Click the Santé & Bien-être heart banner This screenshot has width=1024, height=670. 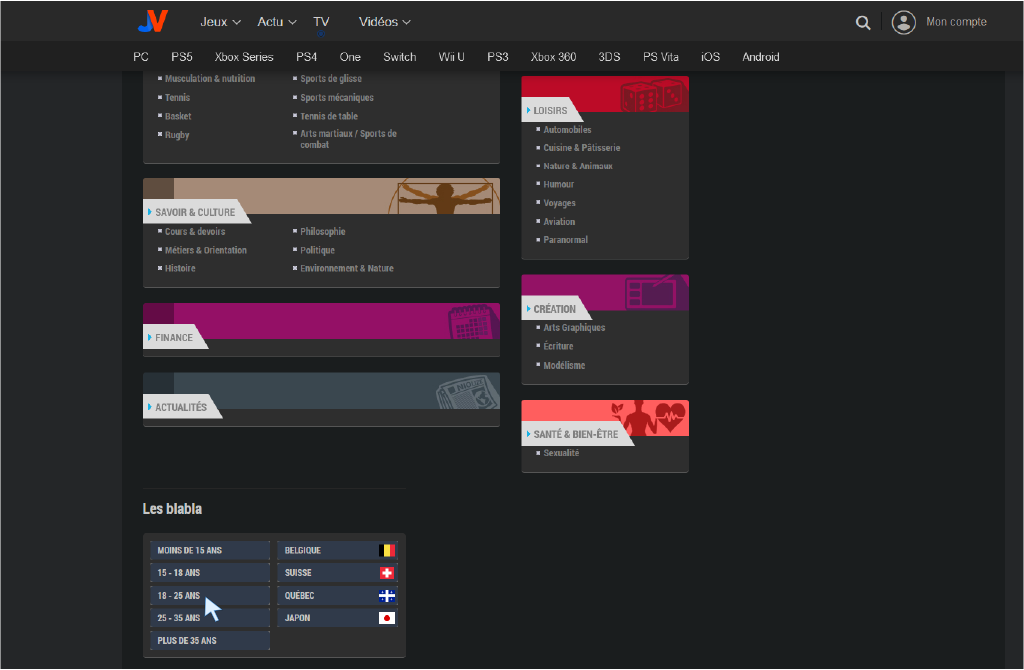[604, 418]
